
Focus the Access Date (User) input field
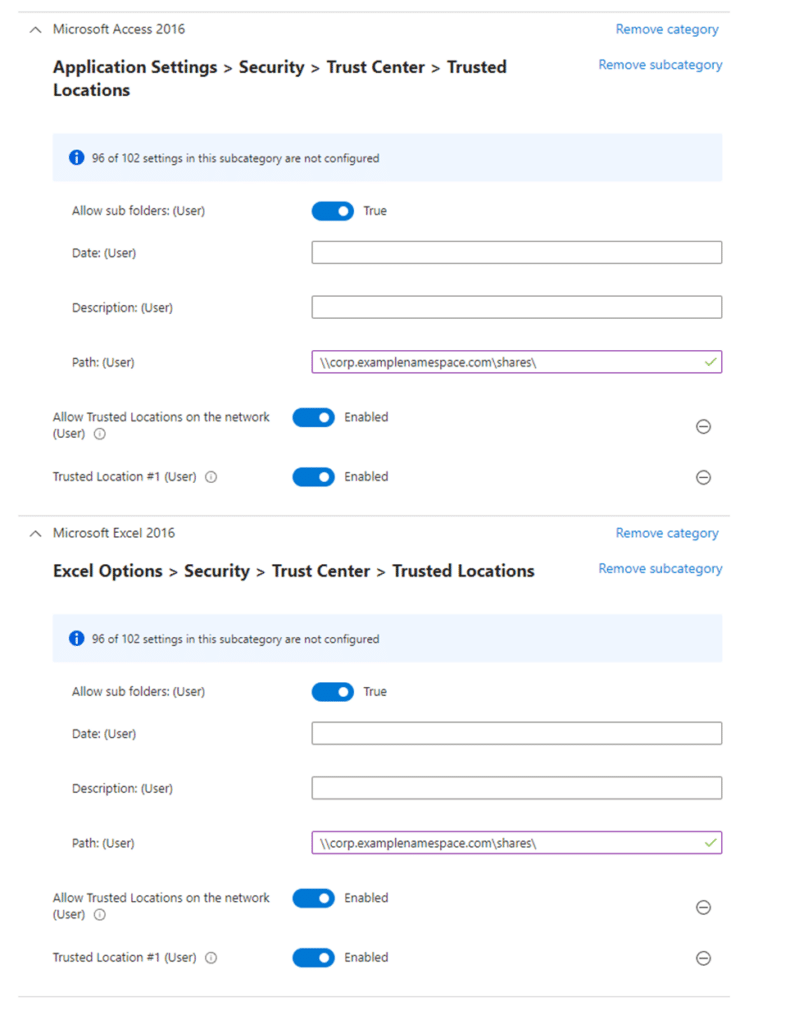517,253
